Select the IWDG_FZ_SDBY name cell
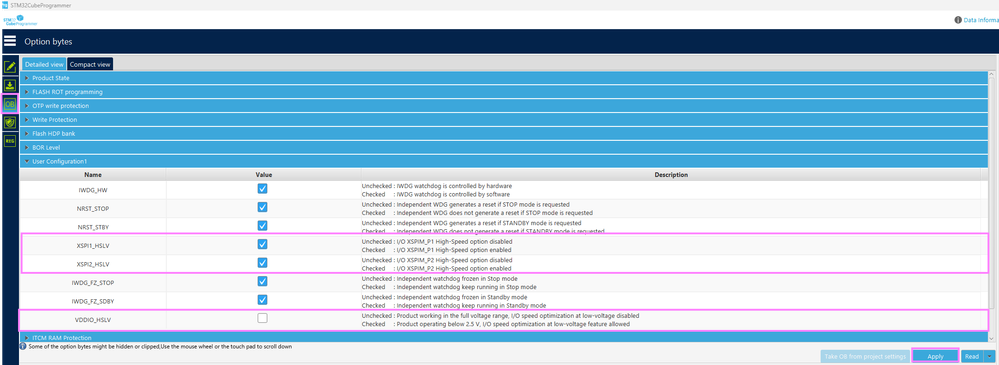Screen dimensions: 999x365 (92, 301)
